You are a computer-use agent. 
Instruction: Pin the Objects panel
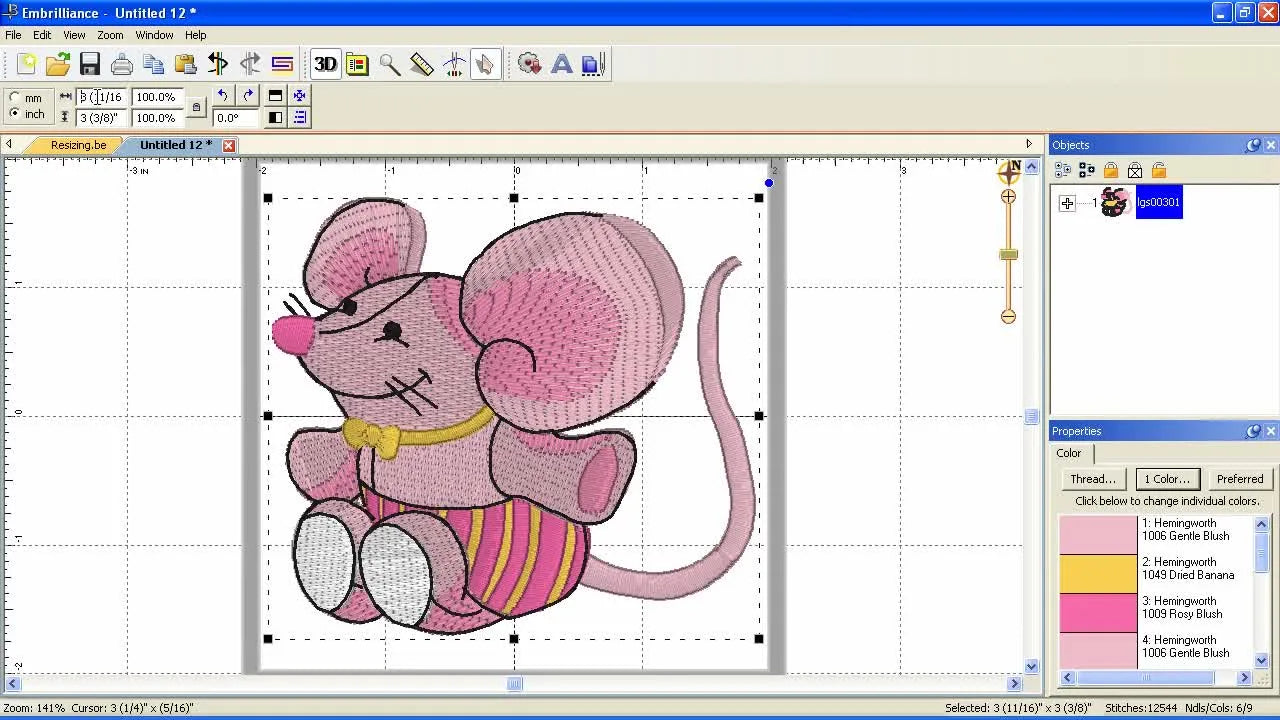1253,145
